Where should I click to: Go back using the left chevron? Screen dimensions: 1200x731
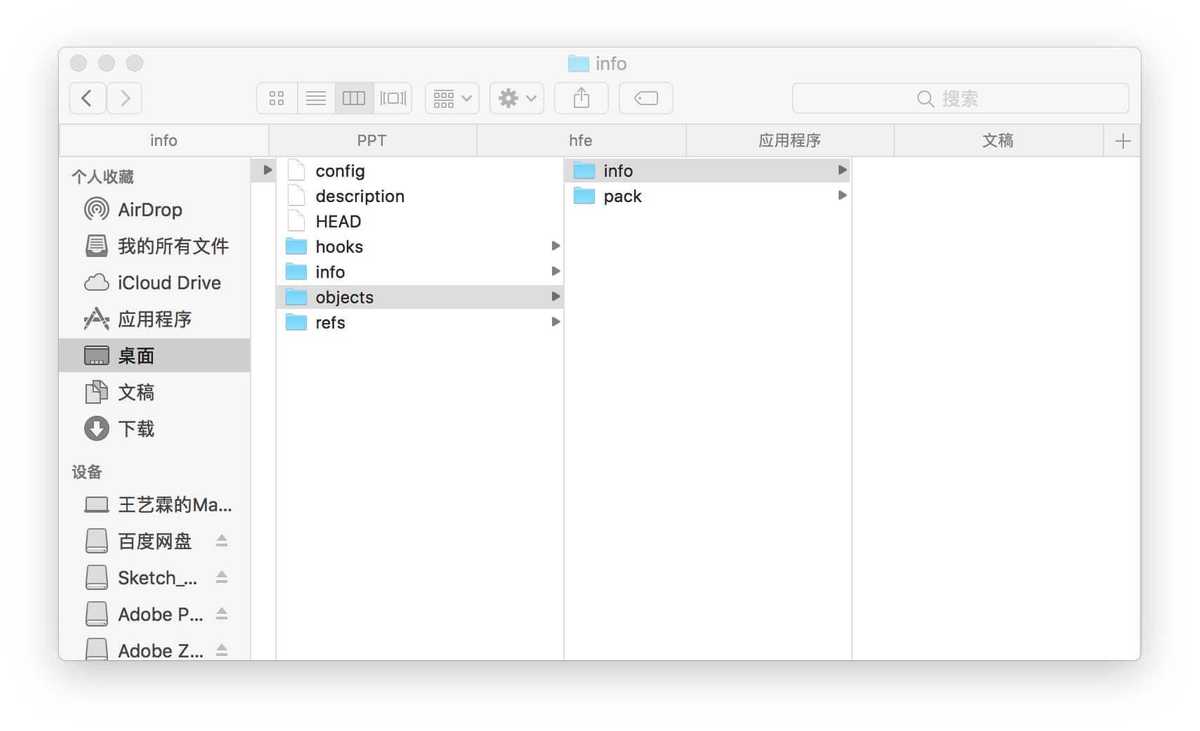(x=88, y=98)
